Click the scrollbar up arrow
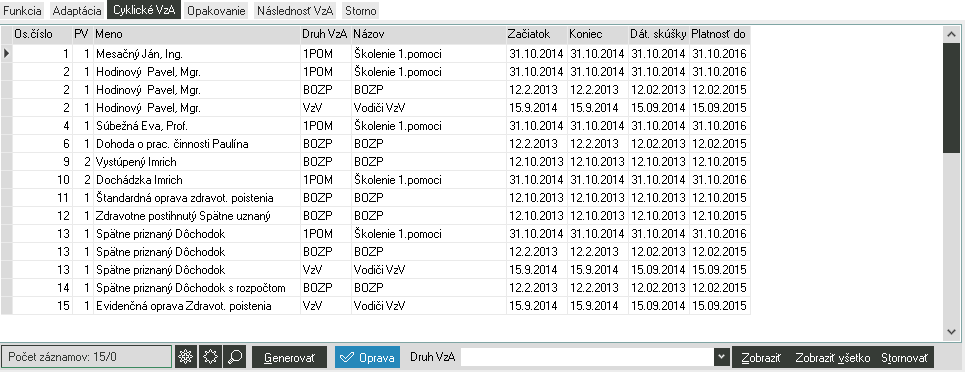The image size is (965, 372). point(951,33)
